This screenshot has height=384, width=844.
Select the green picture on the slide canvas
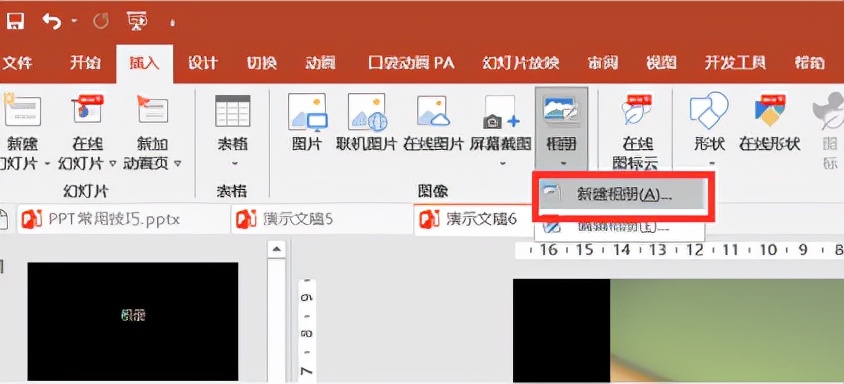coord(727,330)
